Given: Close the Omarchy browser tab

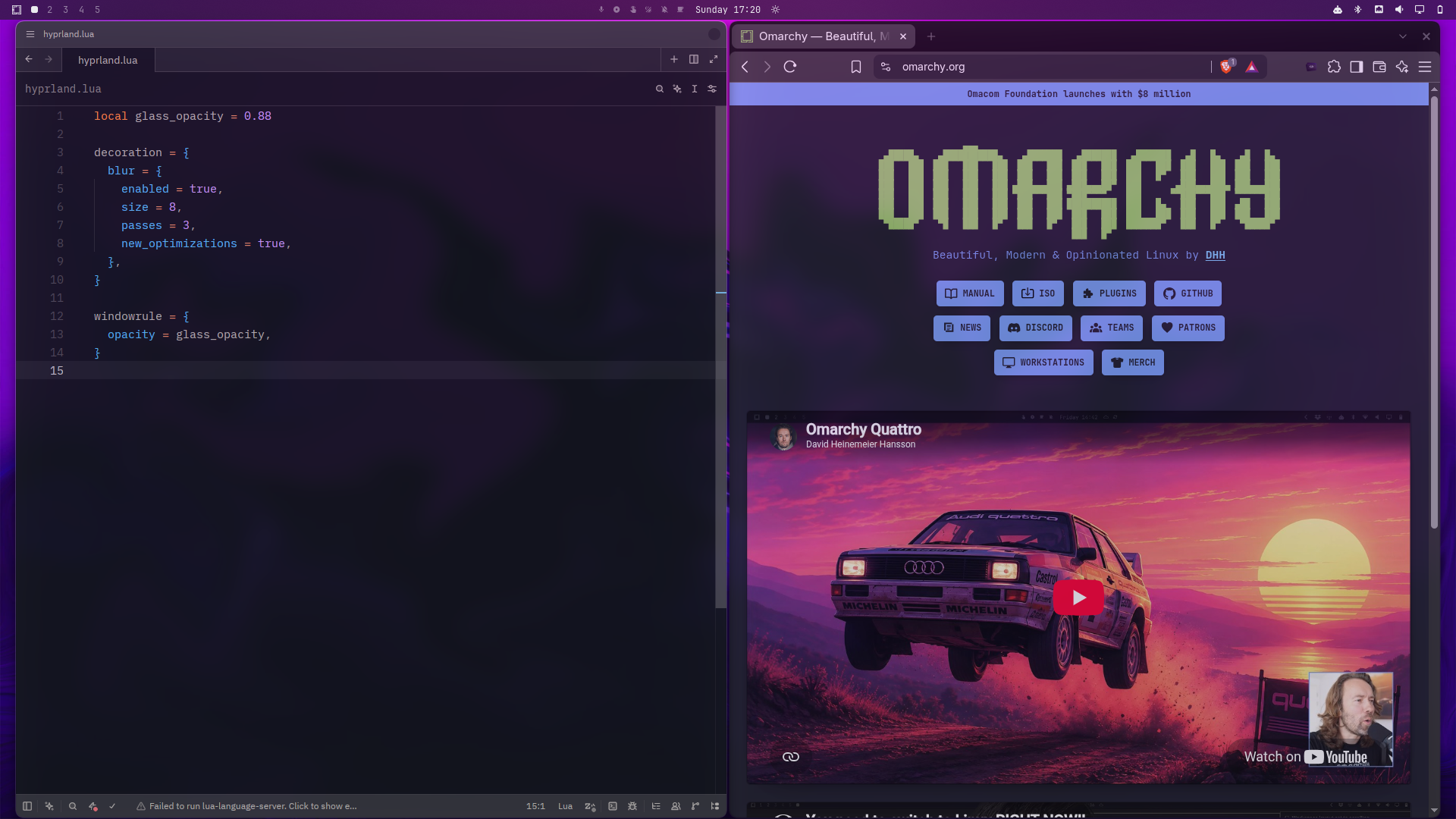Looking at the screenshot, I should tap(903, 36).
